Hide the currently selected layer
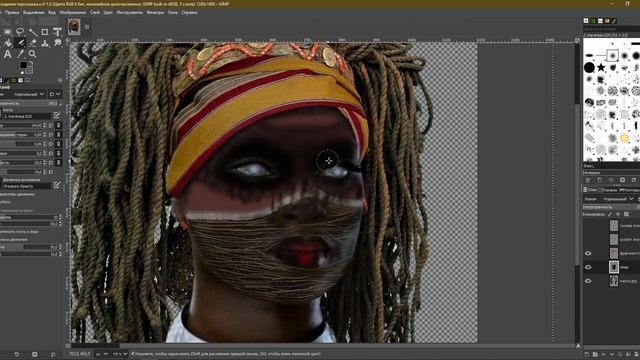640x360 pixels. [588, 267]
